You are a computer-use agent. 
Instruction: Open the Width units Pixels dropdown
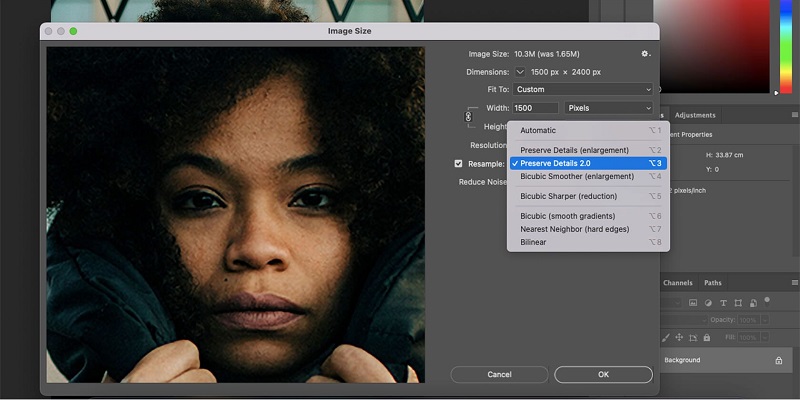point(608,108)
